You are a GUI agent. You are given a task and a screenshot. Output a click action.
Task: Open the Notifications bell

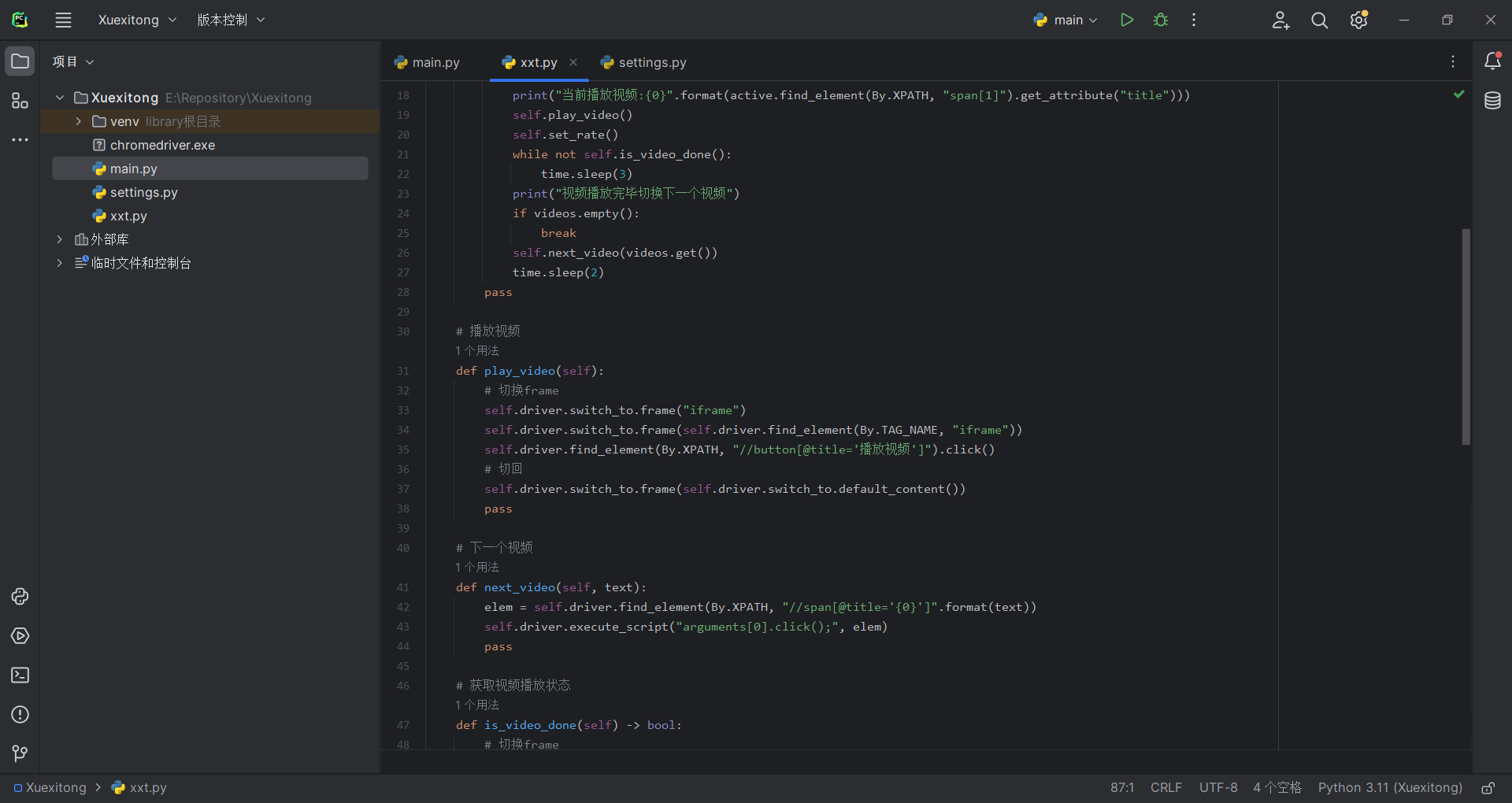tap(1492, 61)
